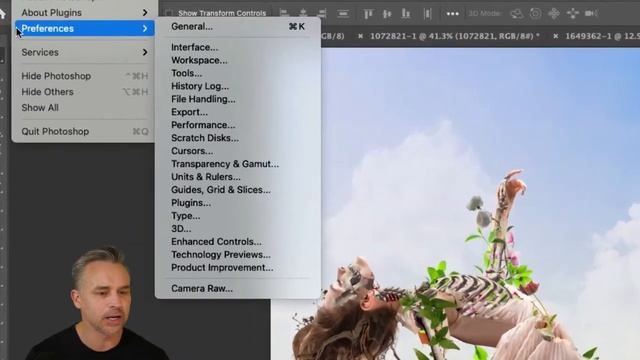Open Tools preferences

(238, 73)
